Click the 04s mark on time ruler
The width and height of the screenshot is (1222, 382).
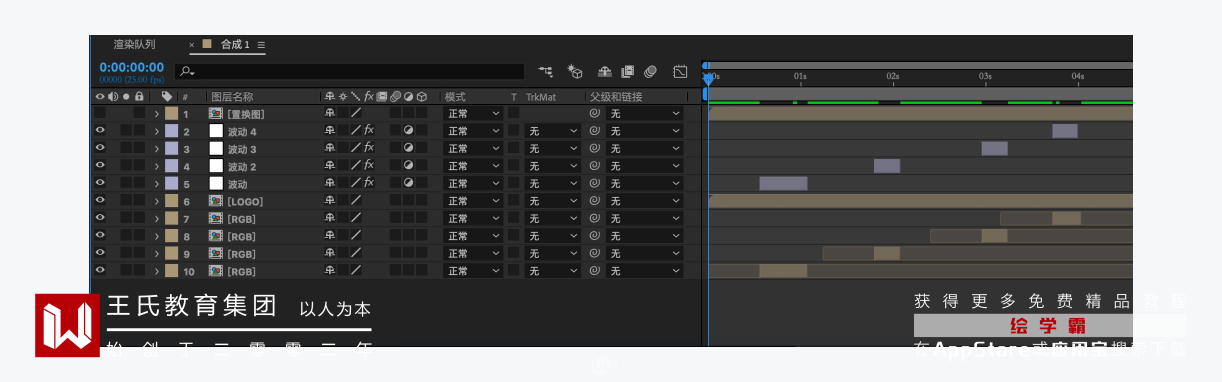1077,76
